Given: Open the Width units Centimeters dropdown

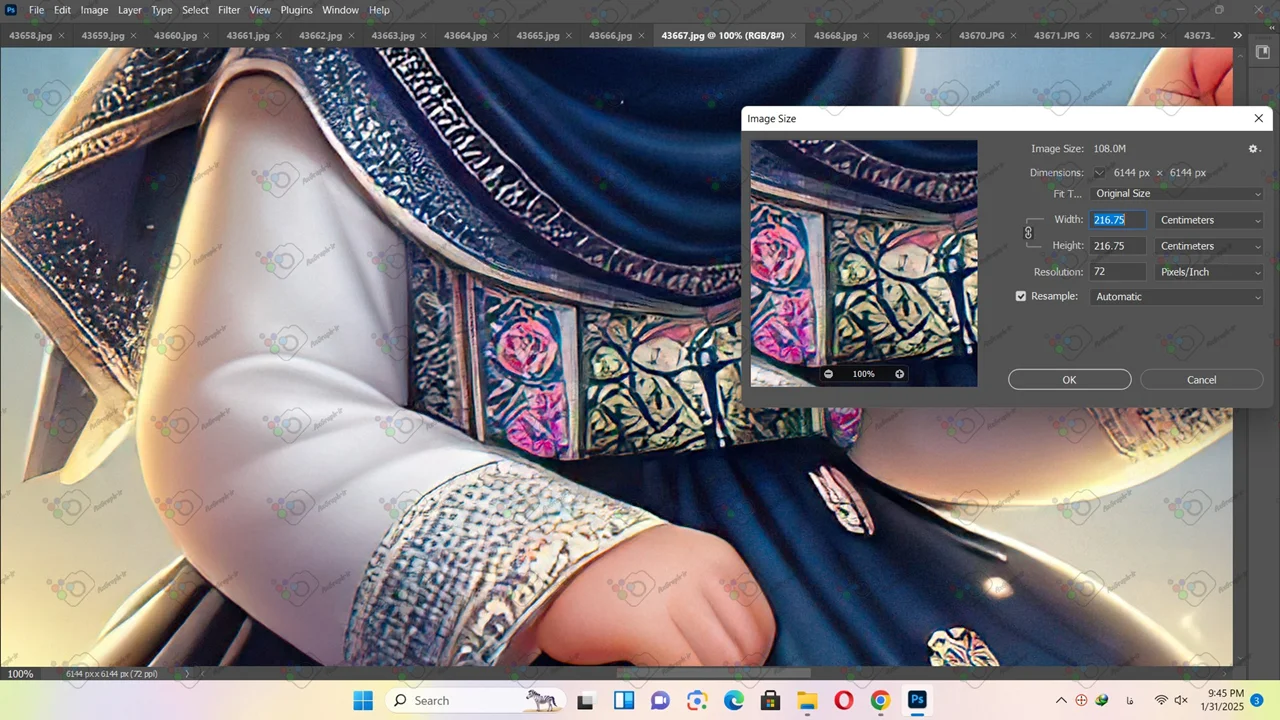Looking at the screenshot, I should (1209, 220).
